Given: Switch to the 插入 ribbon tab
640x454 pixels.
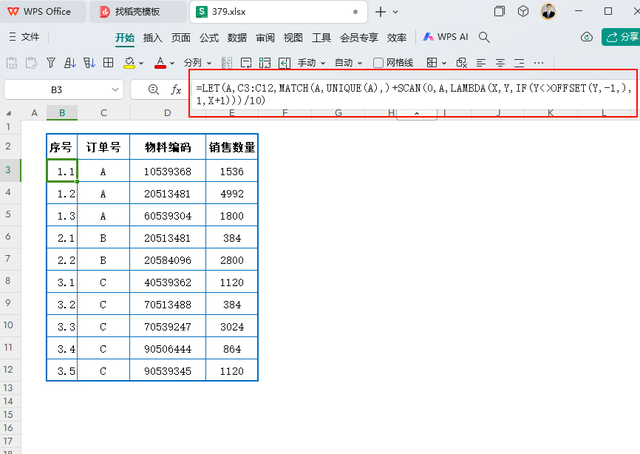Looking at the screenshot, I should point(153,38).
